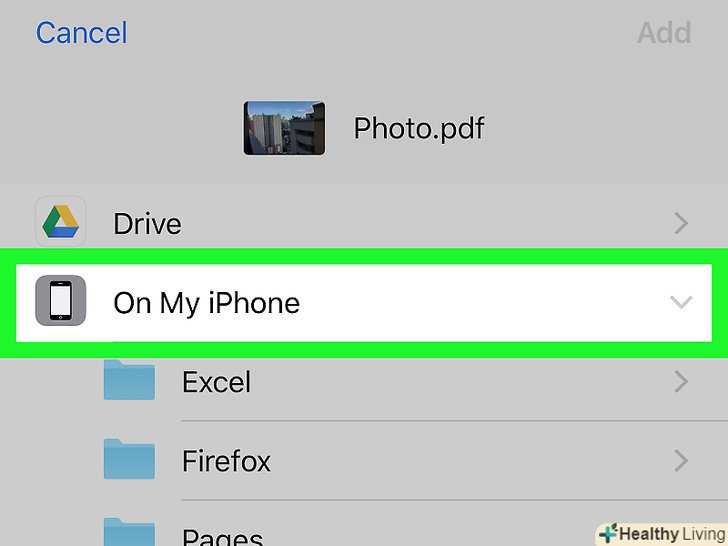This screenshot has height=546, width=728.
Task: Tap the Photo.pdf thumbnail preview
Action: click(284, 128)
